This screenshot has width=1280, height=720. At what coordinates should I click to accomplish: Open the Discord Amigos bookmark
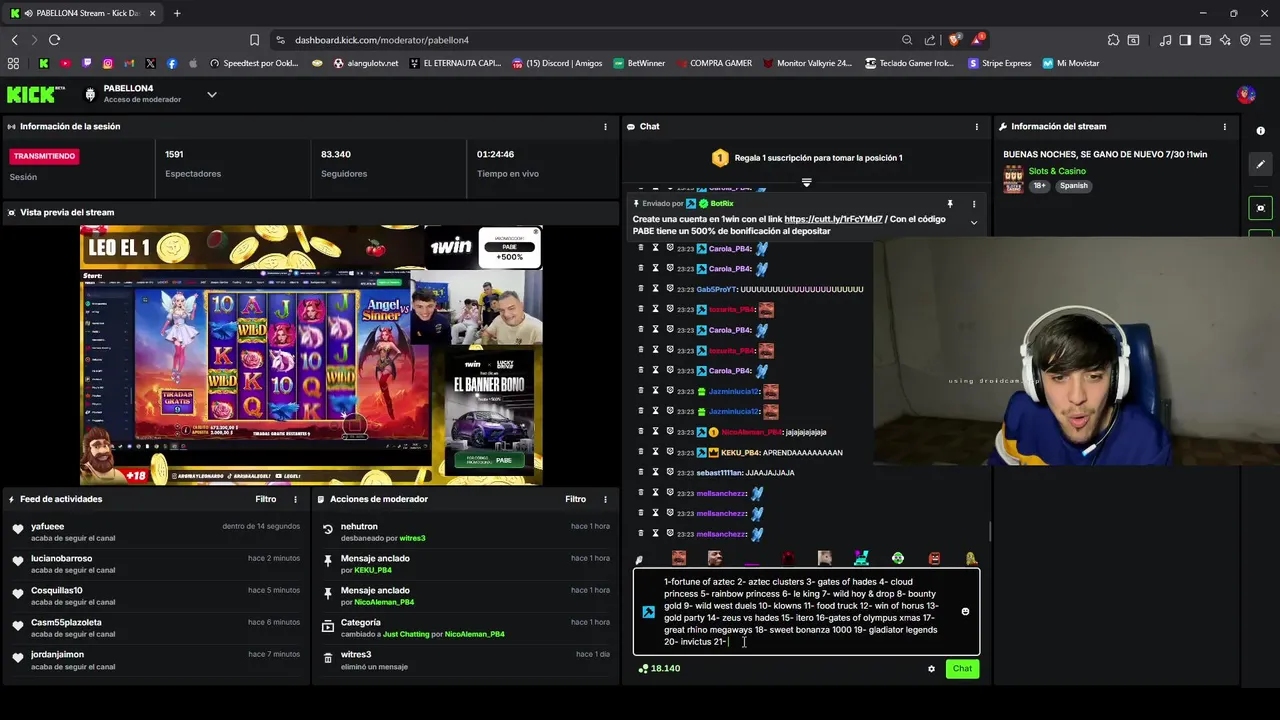click(x=557, y=63)
